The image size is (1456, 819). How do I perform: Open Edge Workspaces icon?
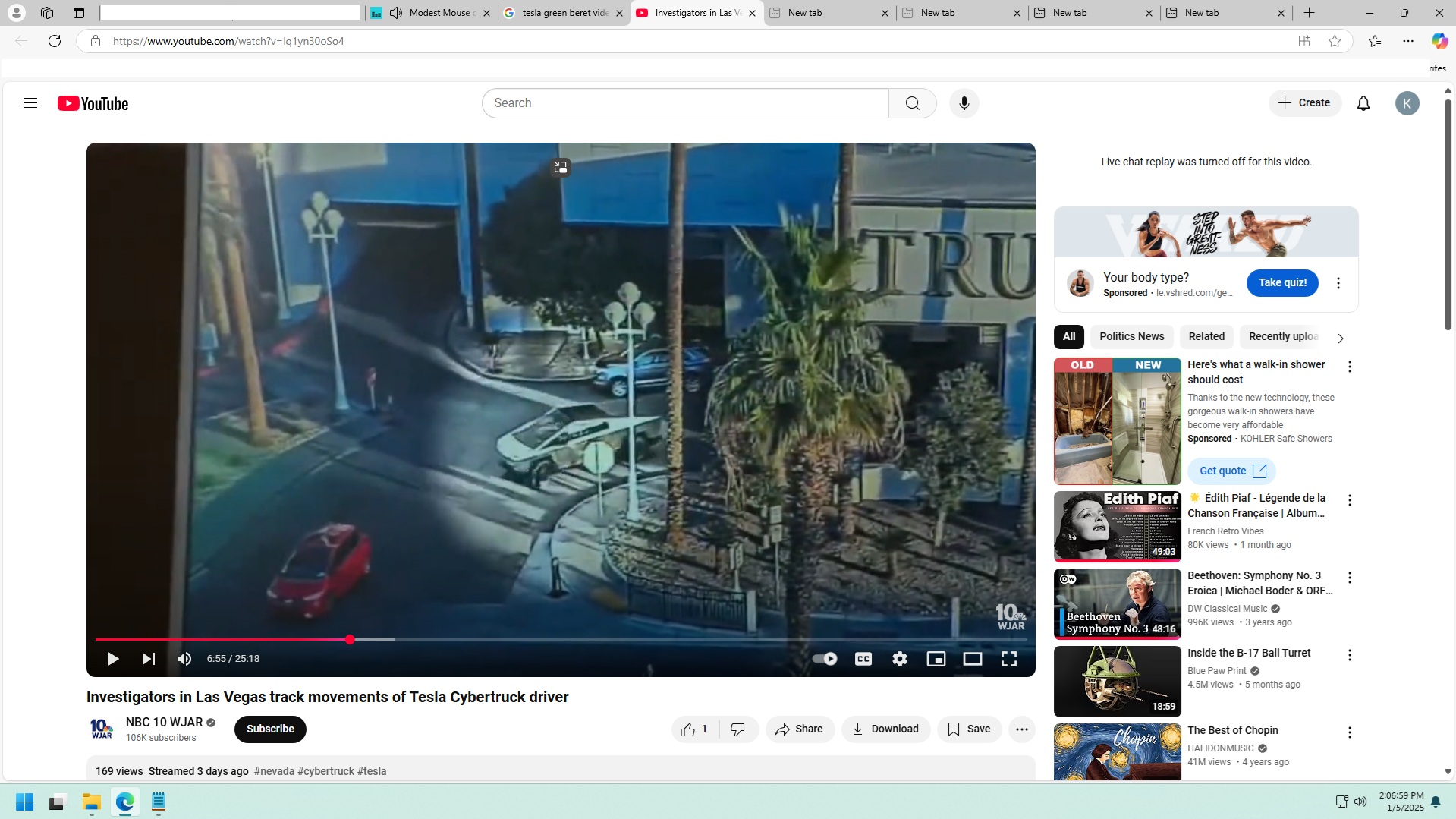point(47,13)
